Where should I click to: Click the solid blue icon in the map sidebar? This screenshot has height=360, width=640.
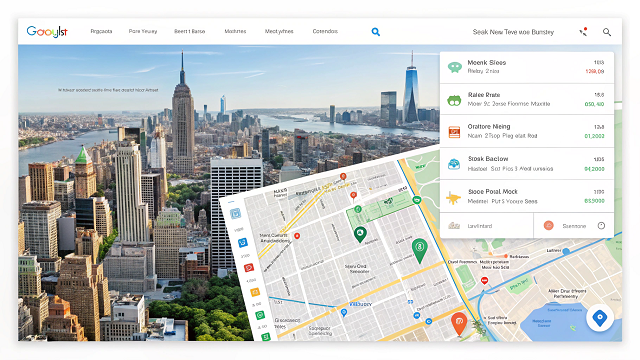pyautogui.click(x=242, y=242)
